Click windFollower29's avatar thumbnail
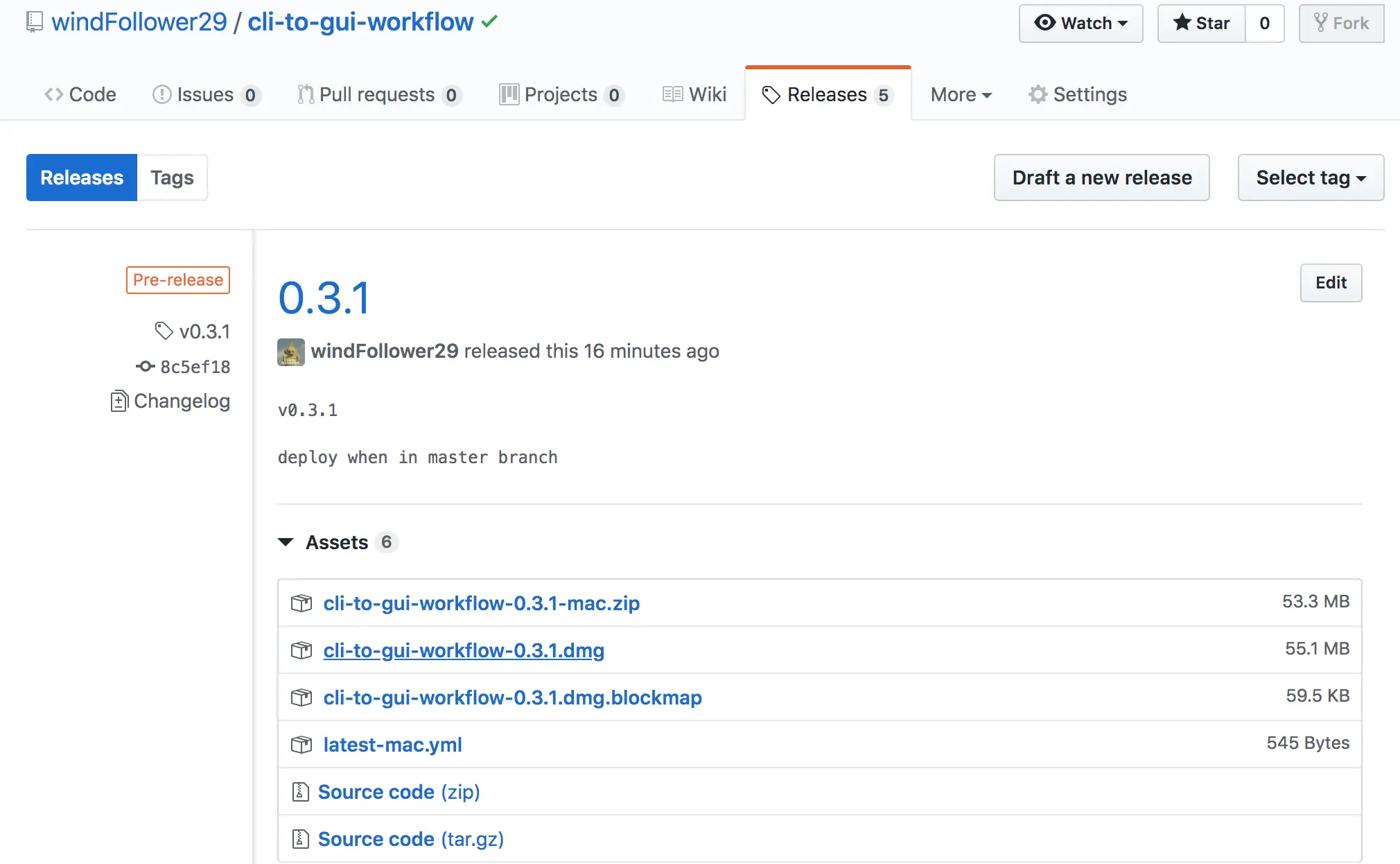The image size is (1400, 864). [x=291, y=352]
